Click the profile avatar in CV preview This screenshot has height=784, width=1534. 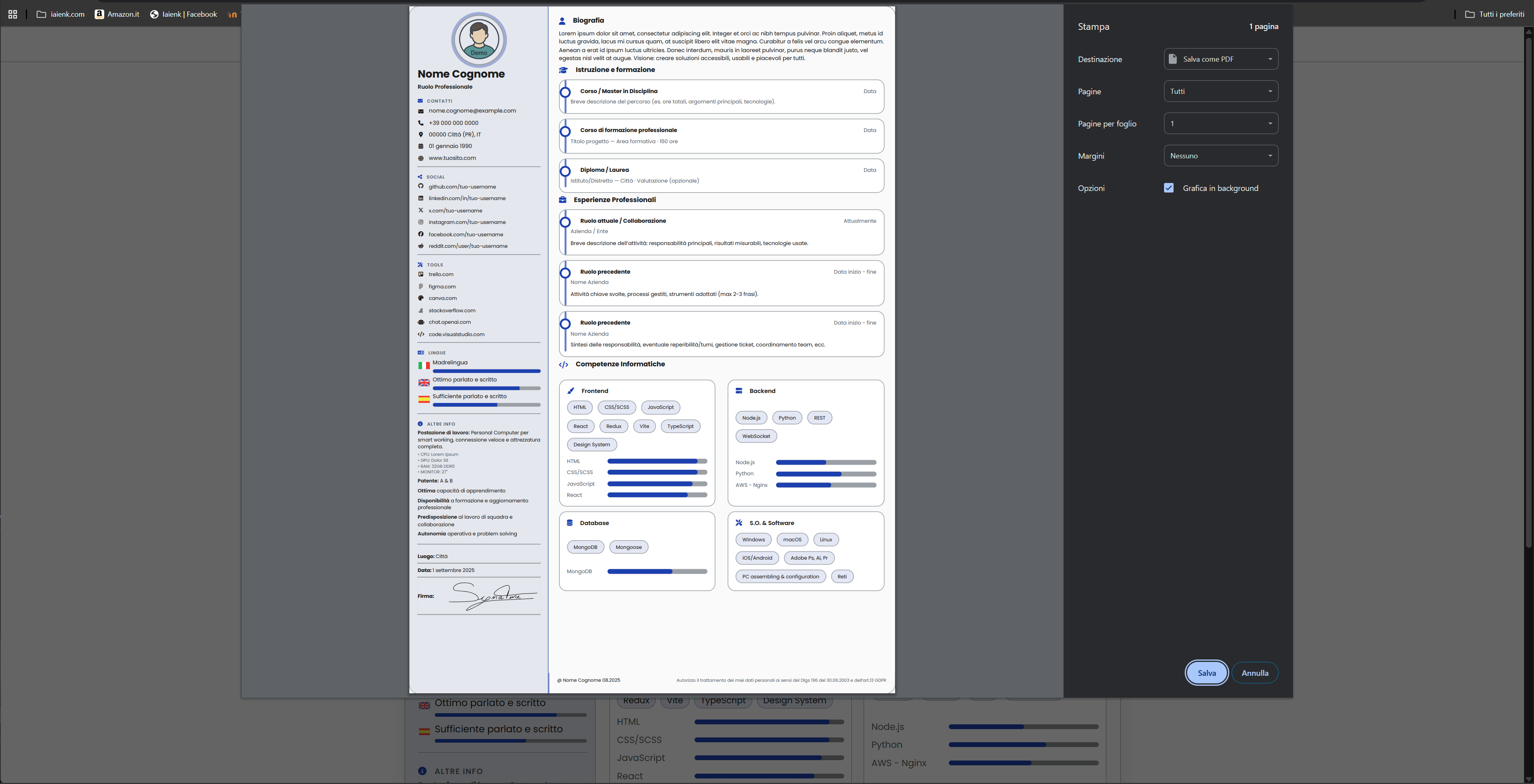coord(479,39)
